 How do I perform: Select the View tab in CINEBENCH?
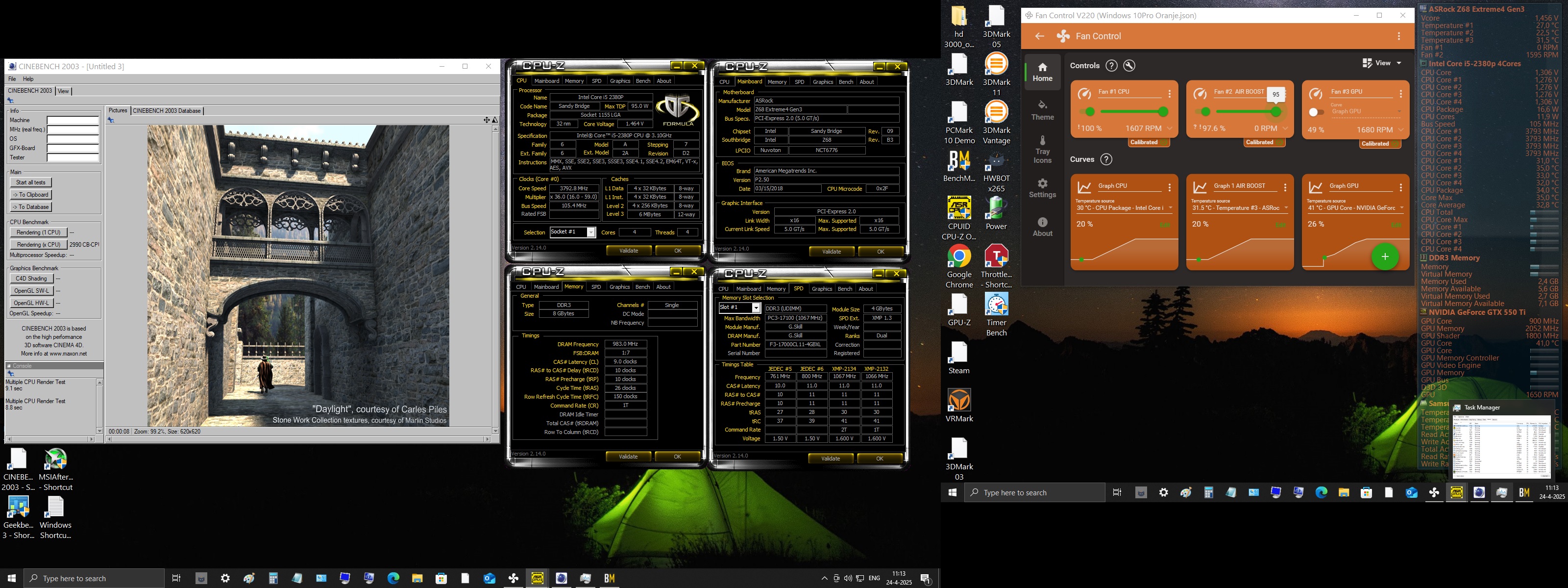pos(63,91)
